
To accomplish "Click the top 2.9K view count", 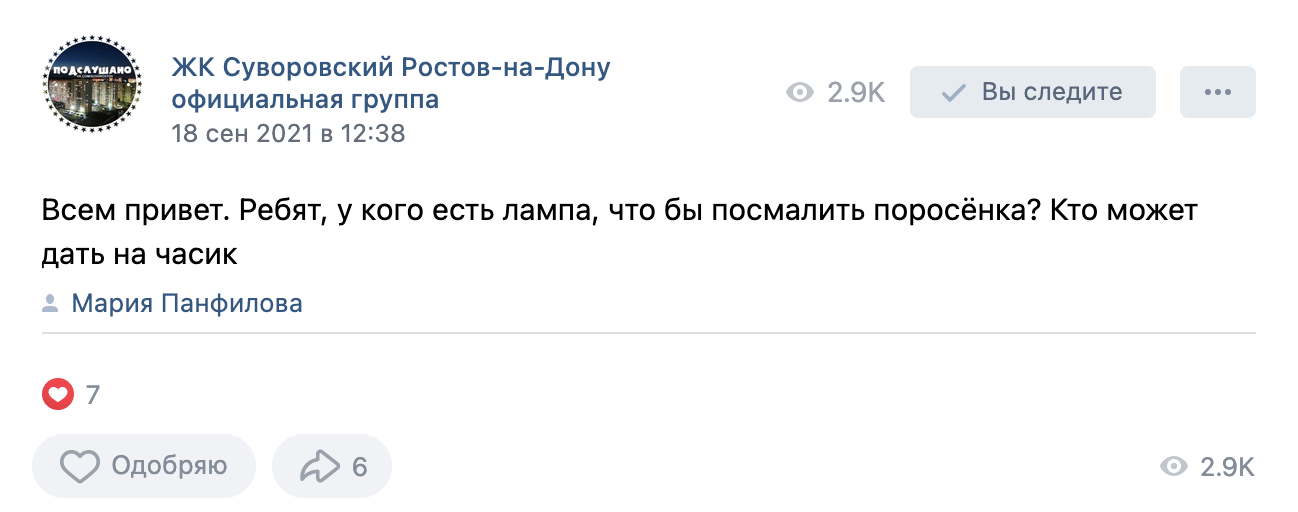I will pyautogui.click(x=856, y=93).
